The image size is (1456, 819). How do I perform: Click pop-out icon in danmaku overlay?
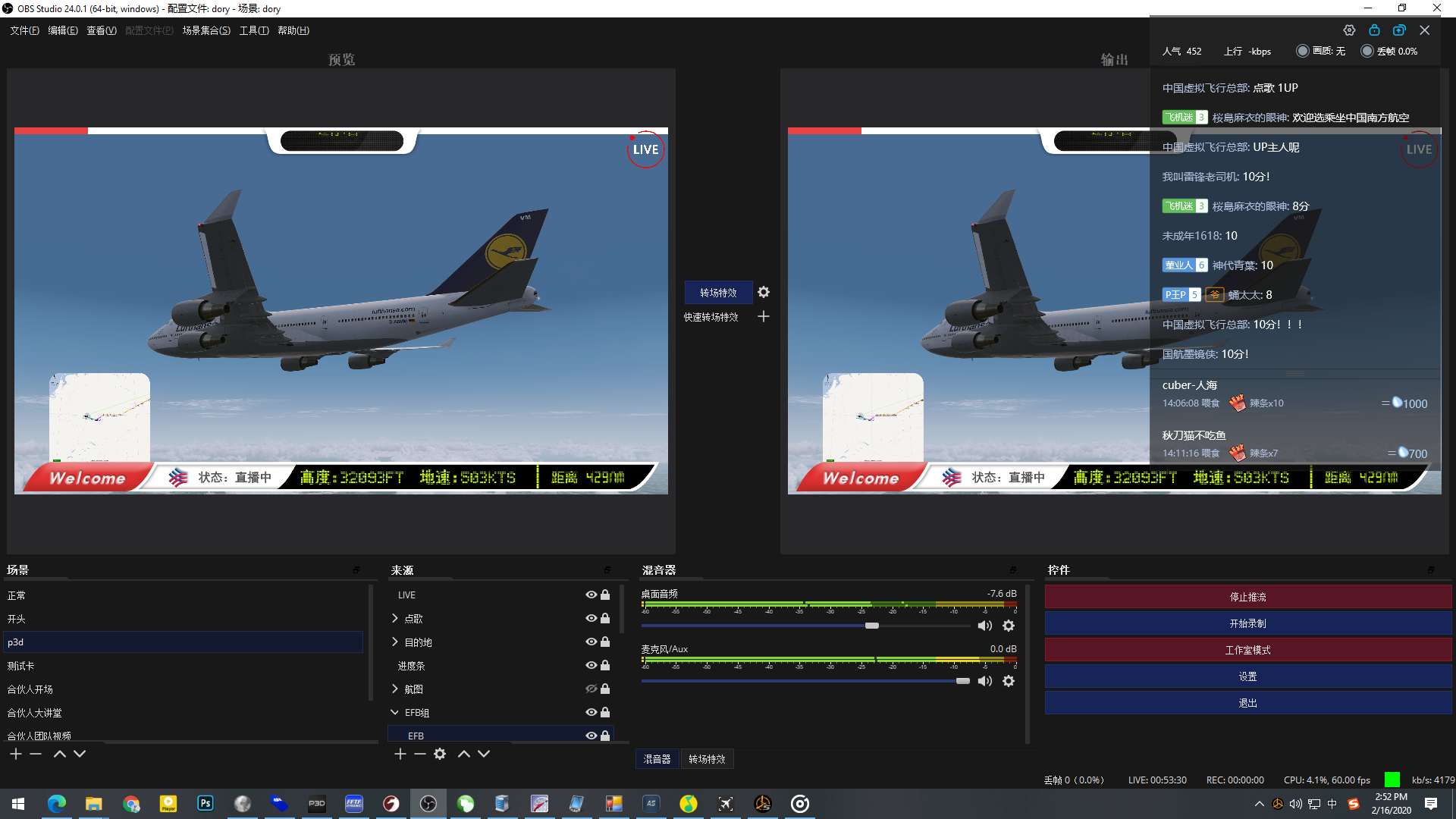[1399, 30]
